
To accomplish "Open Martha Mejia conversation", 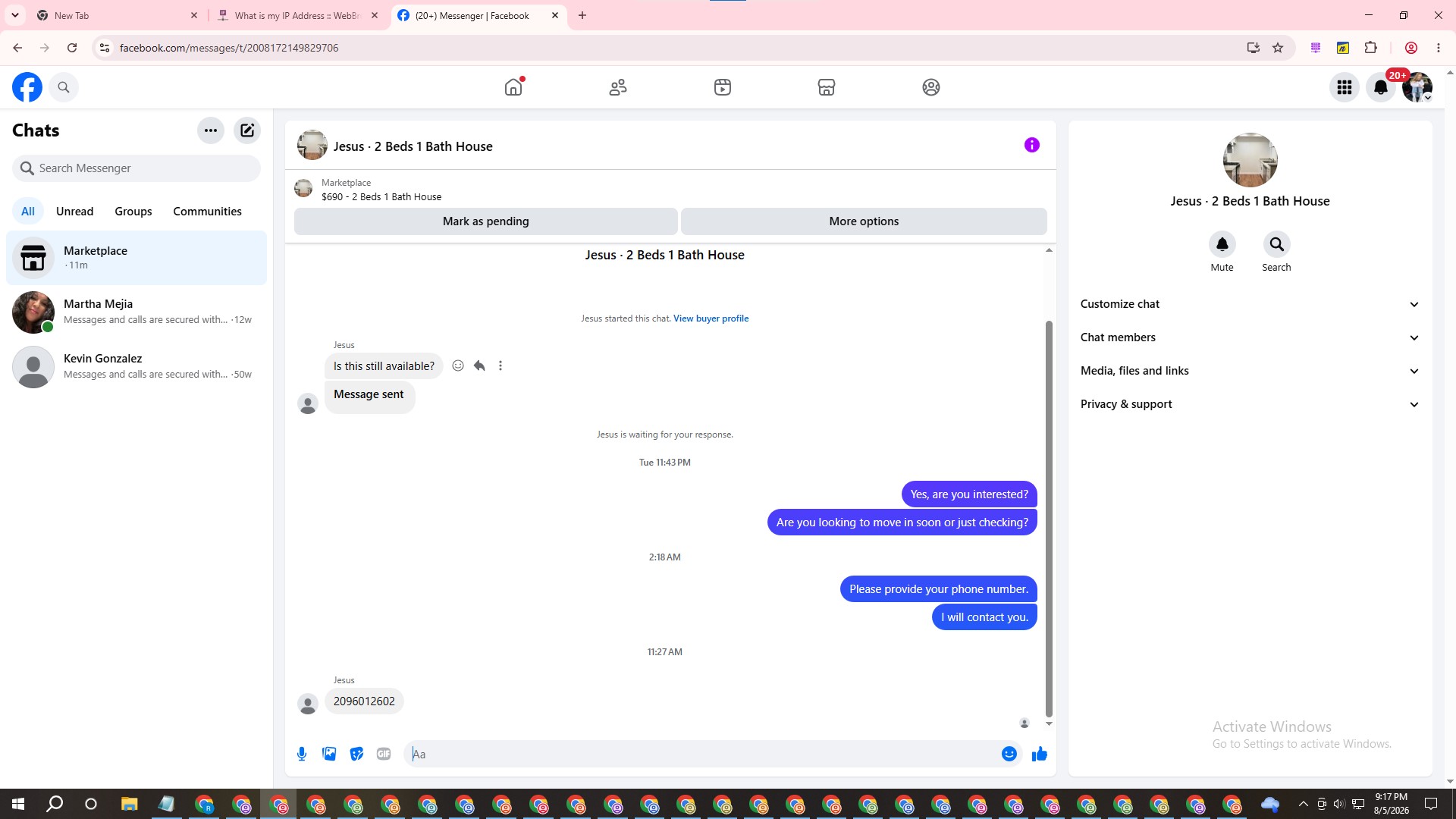I will tap(136, 312).
